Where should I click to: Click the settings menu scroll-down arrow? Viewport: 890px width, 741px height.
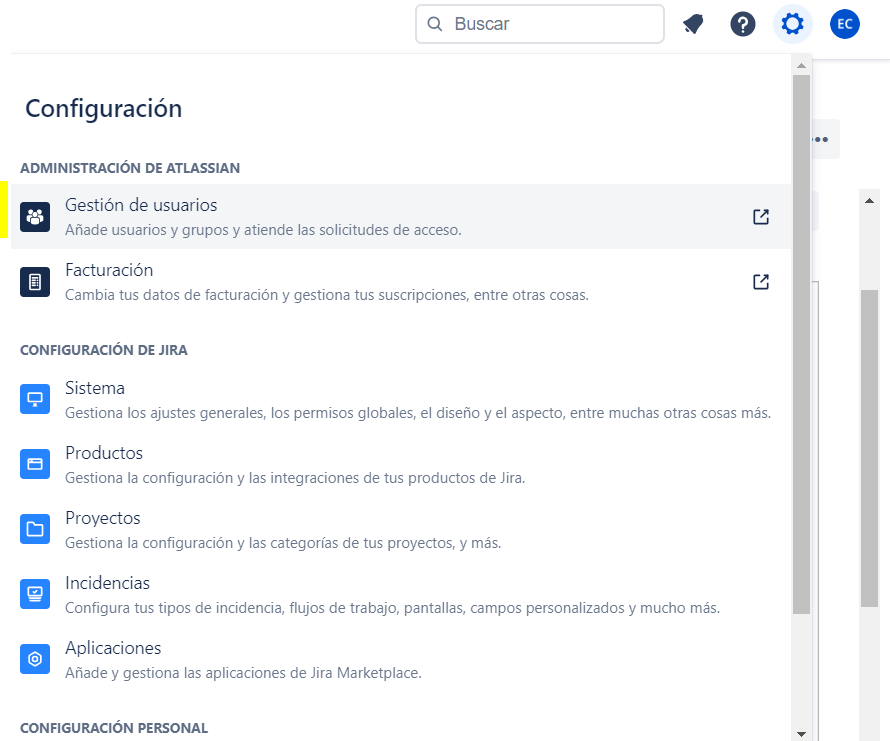point(801,734)
